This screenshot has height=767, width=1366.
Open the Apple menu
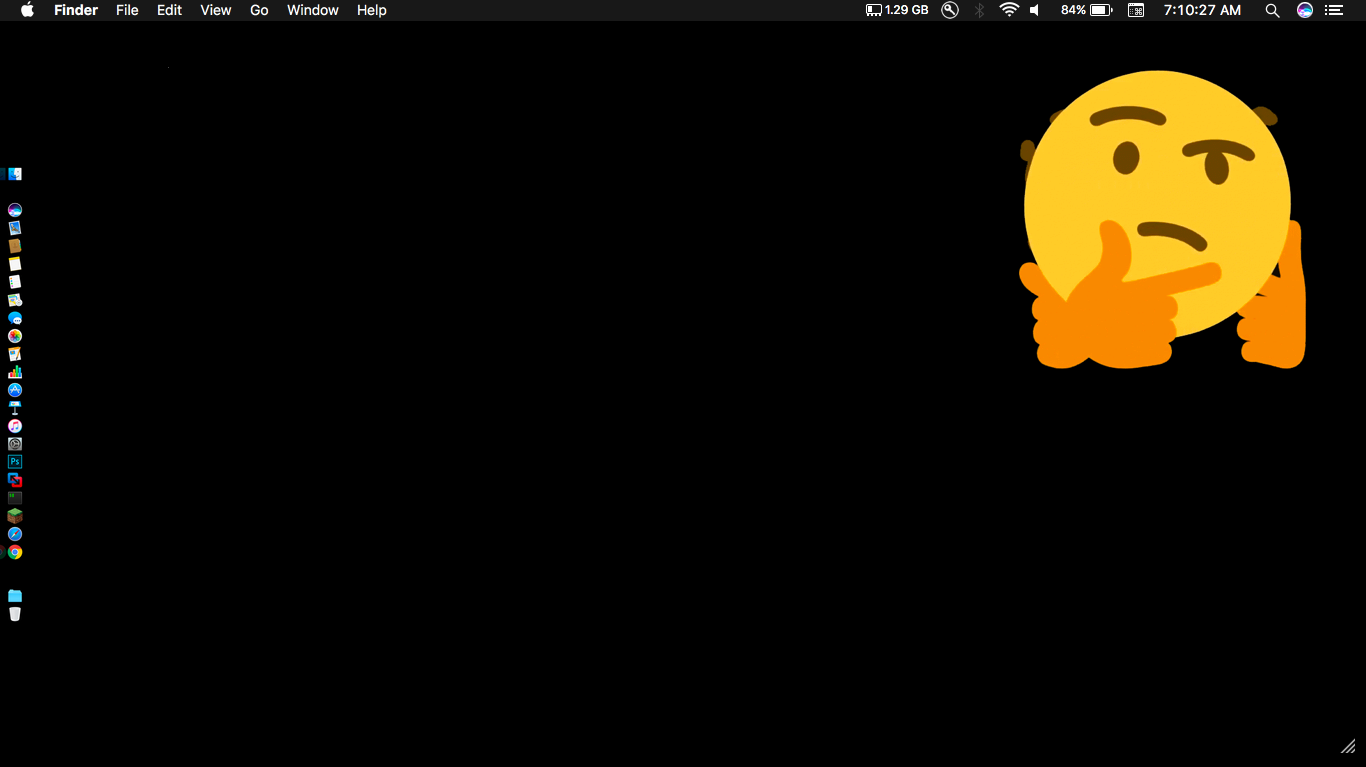pos(27,10)
